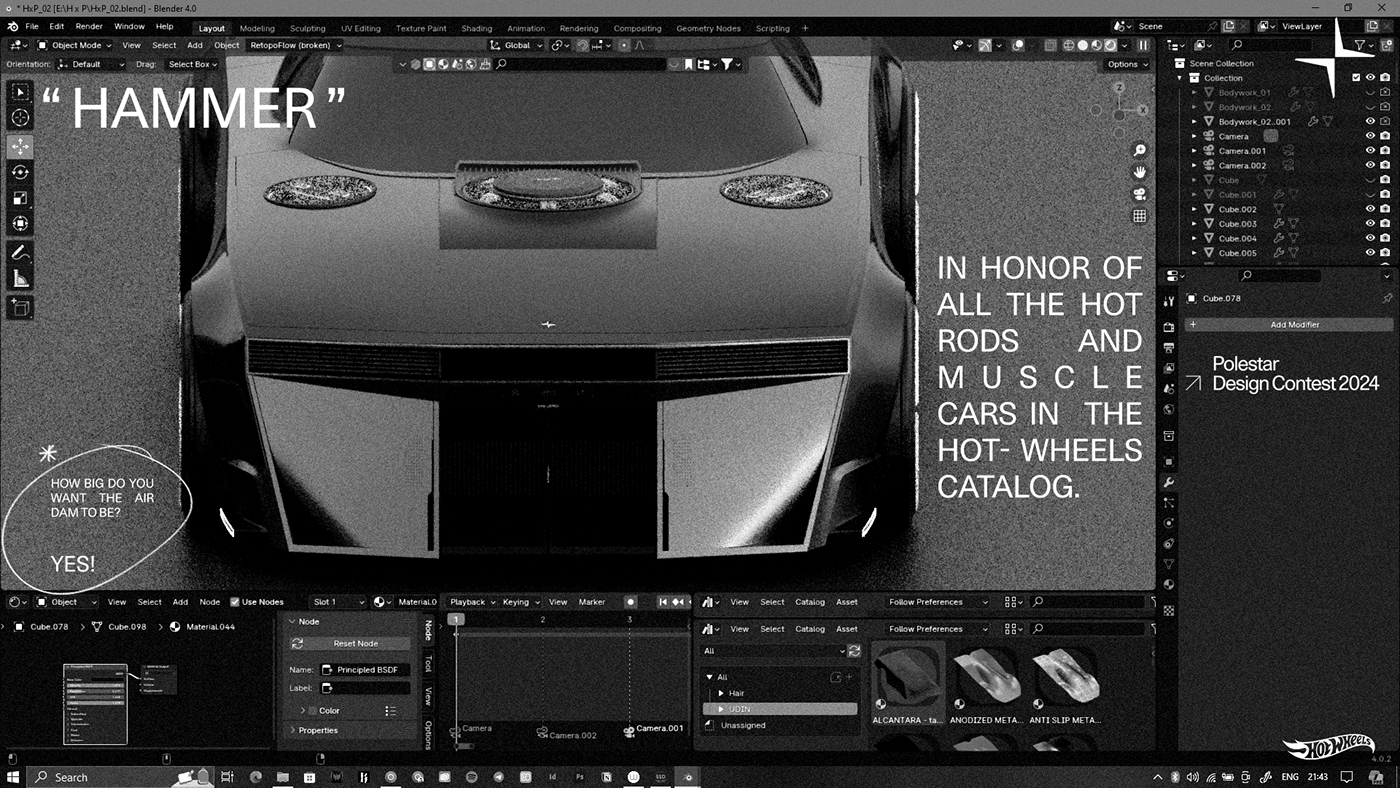This screenshot has height=788, width=1400.
Task: Open the viewport Options dropdown
Action: point(1127,64)
